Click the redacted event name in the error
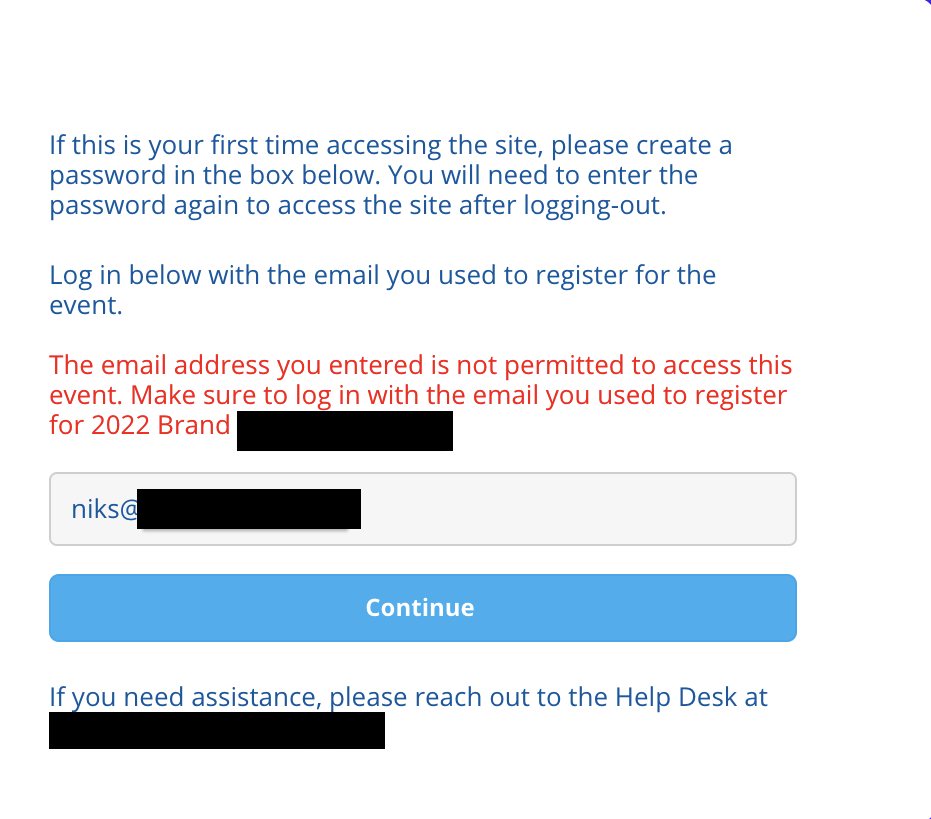 [x=344, y=430]
